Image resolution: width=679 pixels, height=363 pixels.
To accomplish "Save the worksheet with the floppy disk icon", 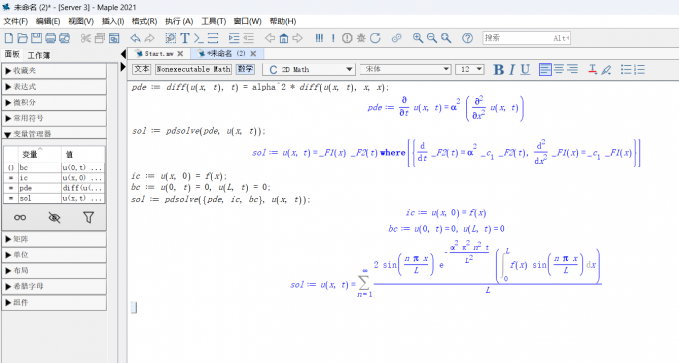I will 36,38.
